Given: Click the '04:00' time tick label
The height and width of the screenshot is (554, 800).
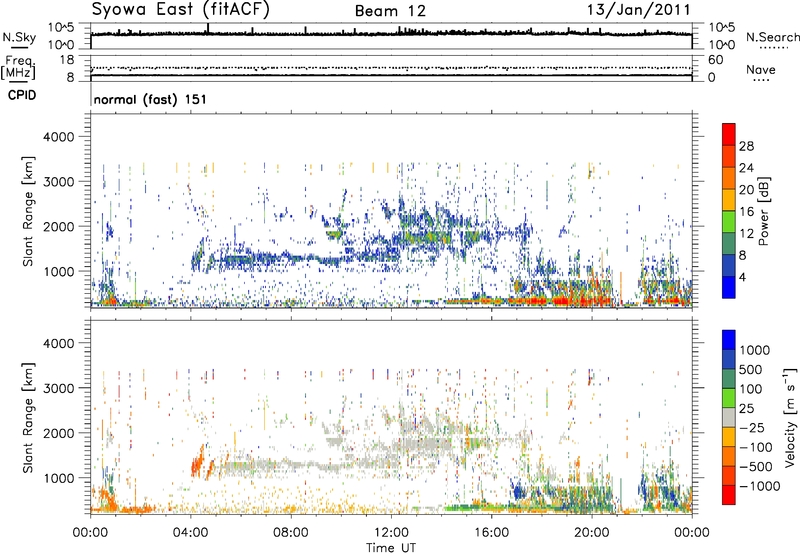Looking at the screenshot, I should pos(190,533).
